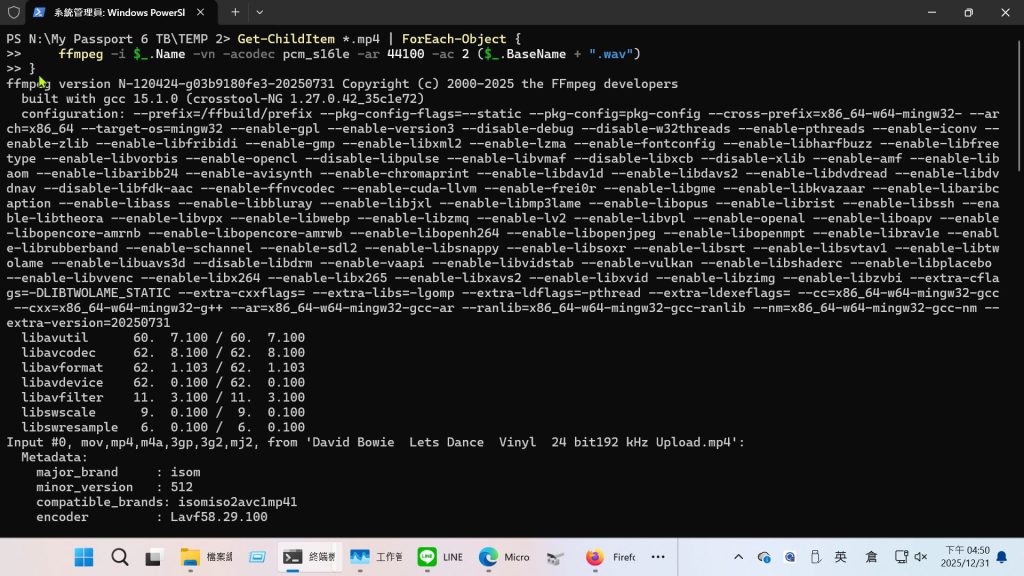The height and width of the screenshot is (576, 1024).
Task: Open the notification bell in tray
Action: pyautogui.click(x=1002, y=557)
